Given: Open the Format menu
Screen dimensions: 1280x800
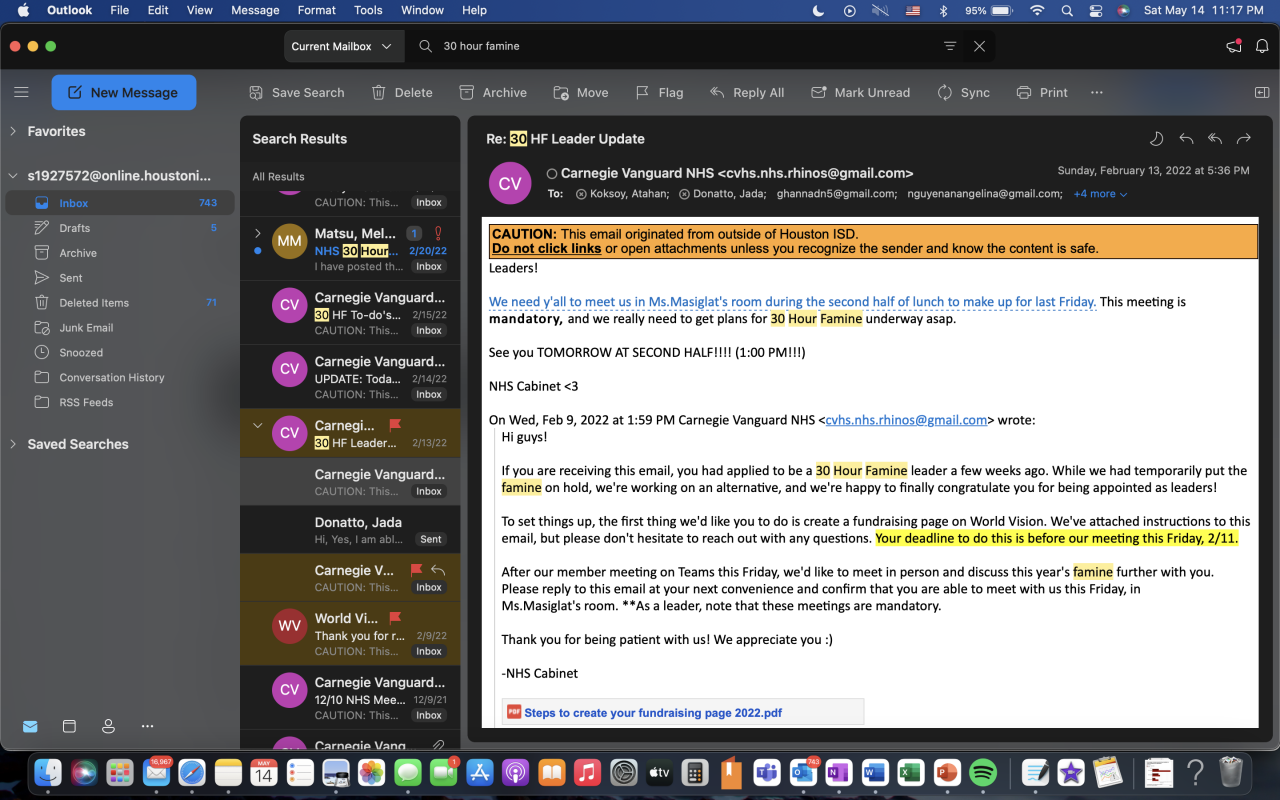Looking at the screenshot, I should coord(317,11).
